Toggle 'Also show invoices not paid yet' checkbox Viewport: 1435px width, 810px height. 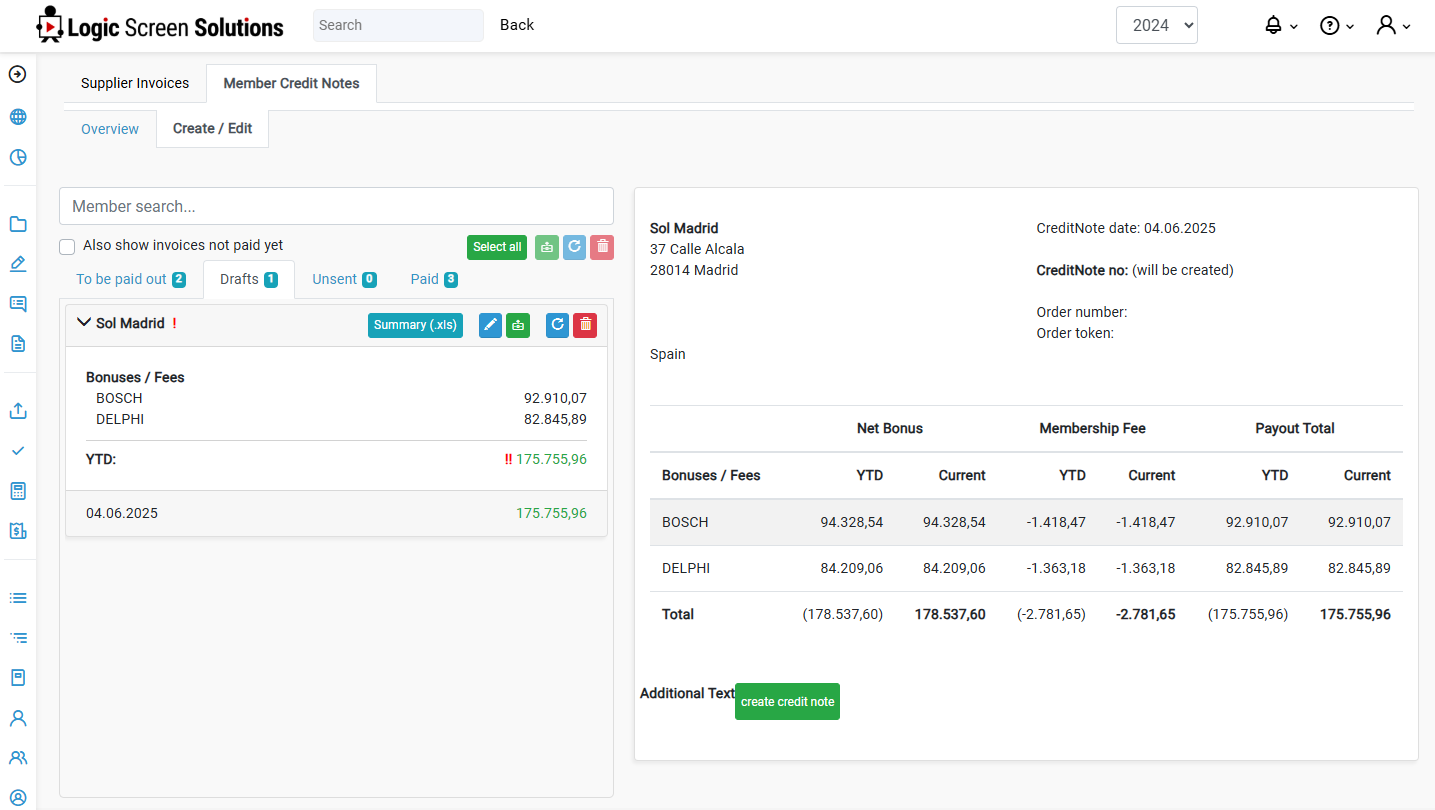pos(67,246)
